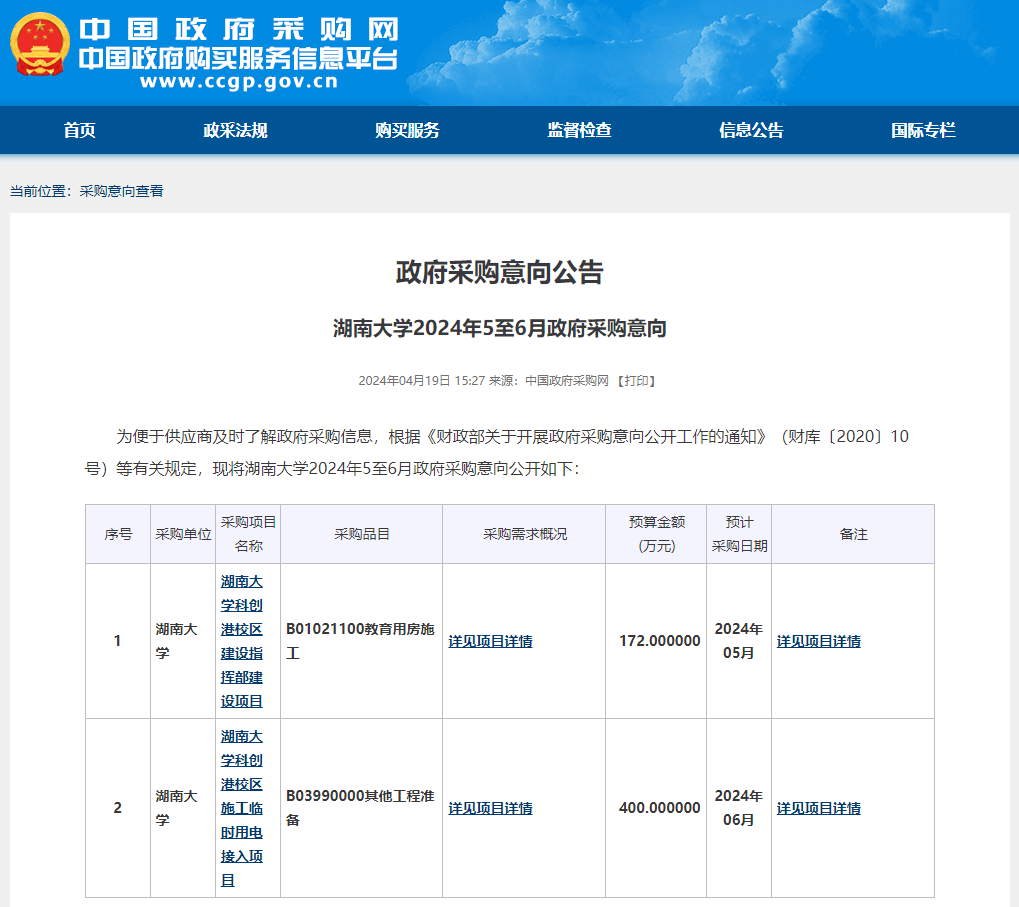Click the 预算金额(万元) column header
Screen dimensions: 1019x907
(x=656, y=534)
